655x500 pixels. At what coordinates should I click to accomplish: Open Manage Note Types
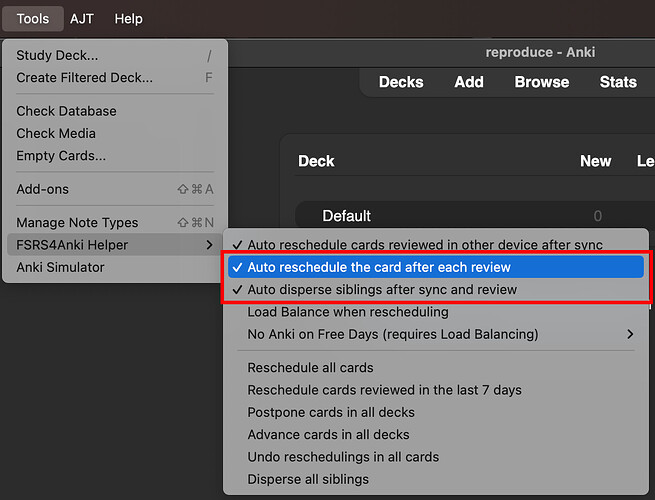tap(115, 223)
